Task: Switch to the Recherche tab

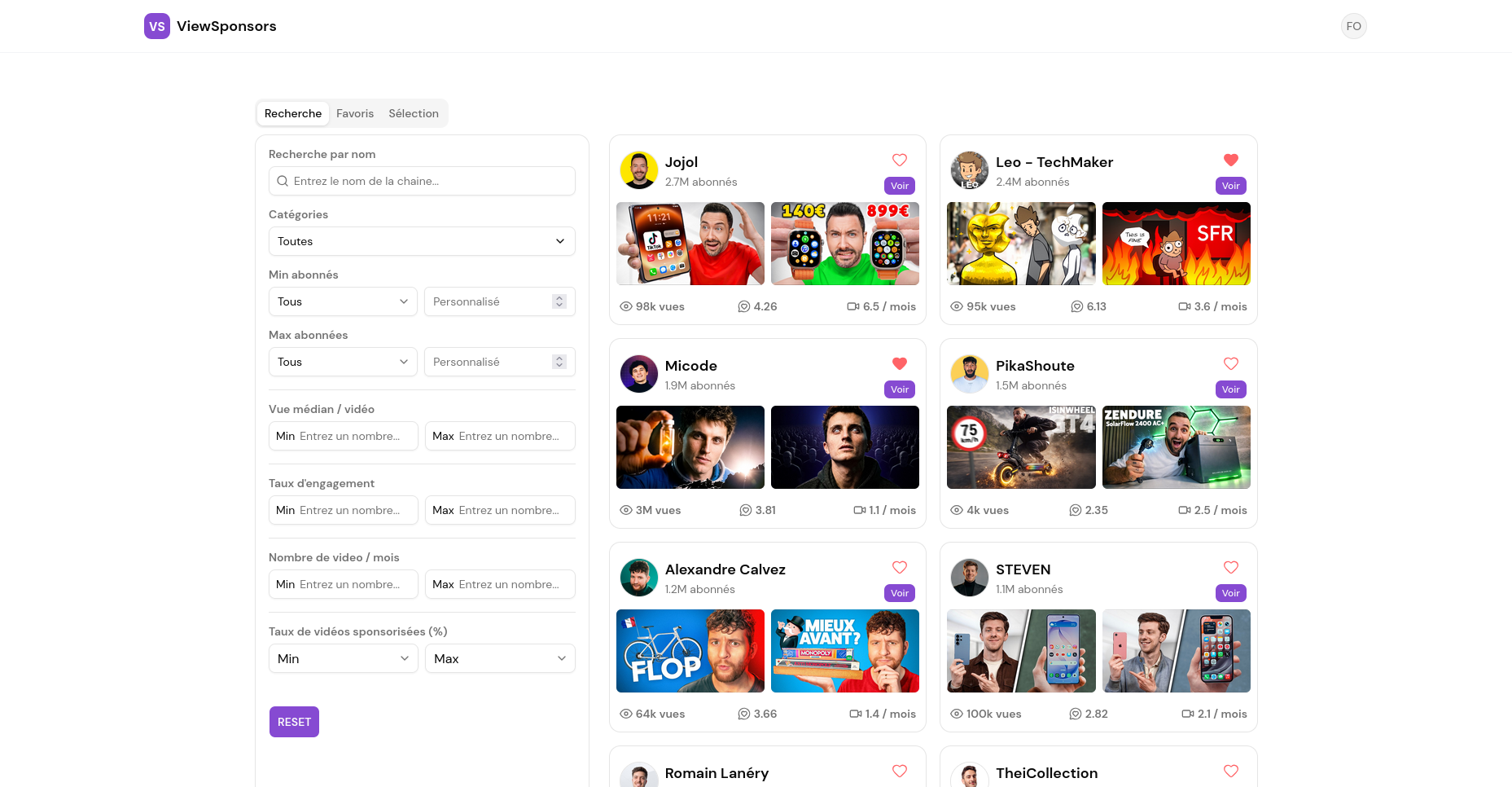Action: 293,113
